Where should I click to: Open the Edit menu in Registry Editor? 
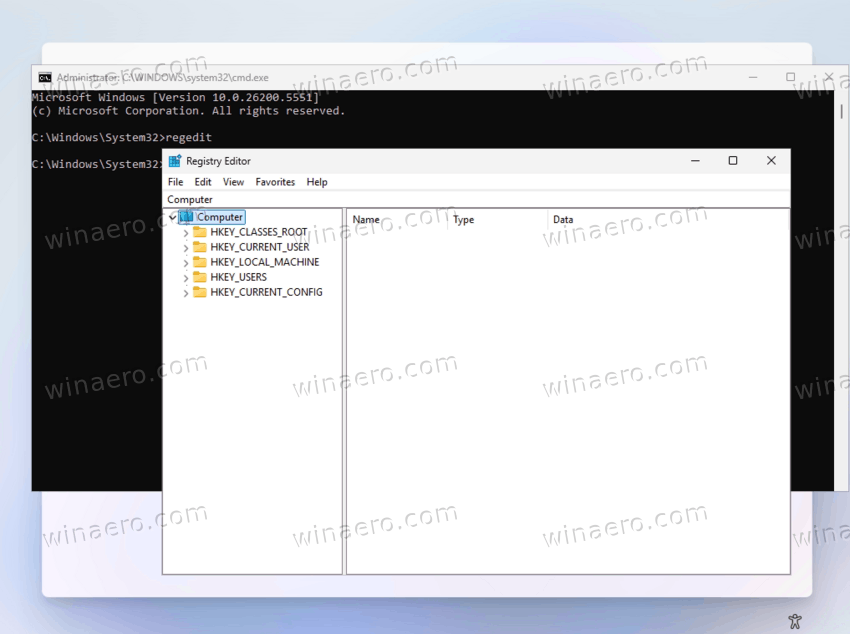(203, 182)
